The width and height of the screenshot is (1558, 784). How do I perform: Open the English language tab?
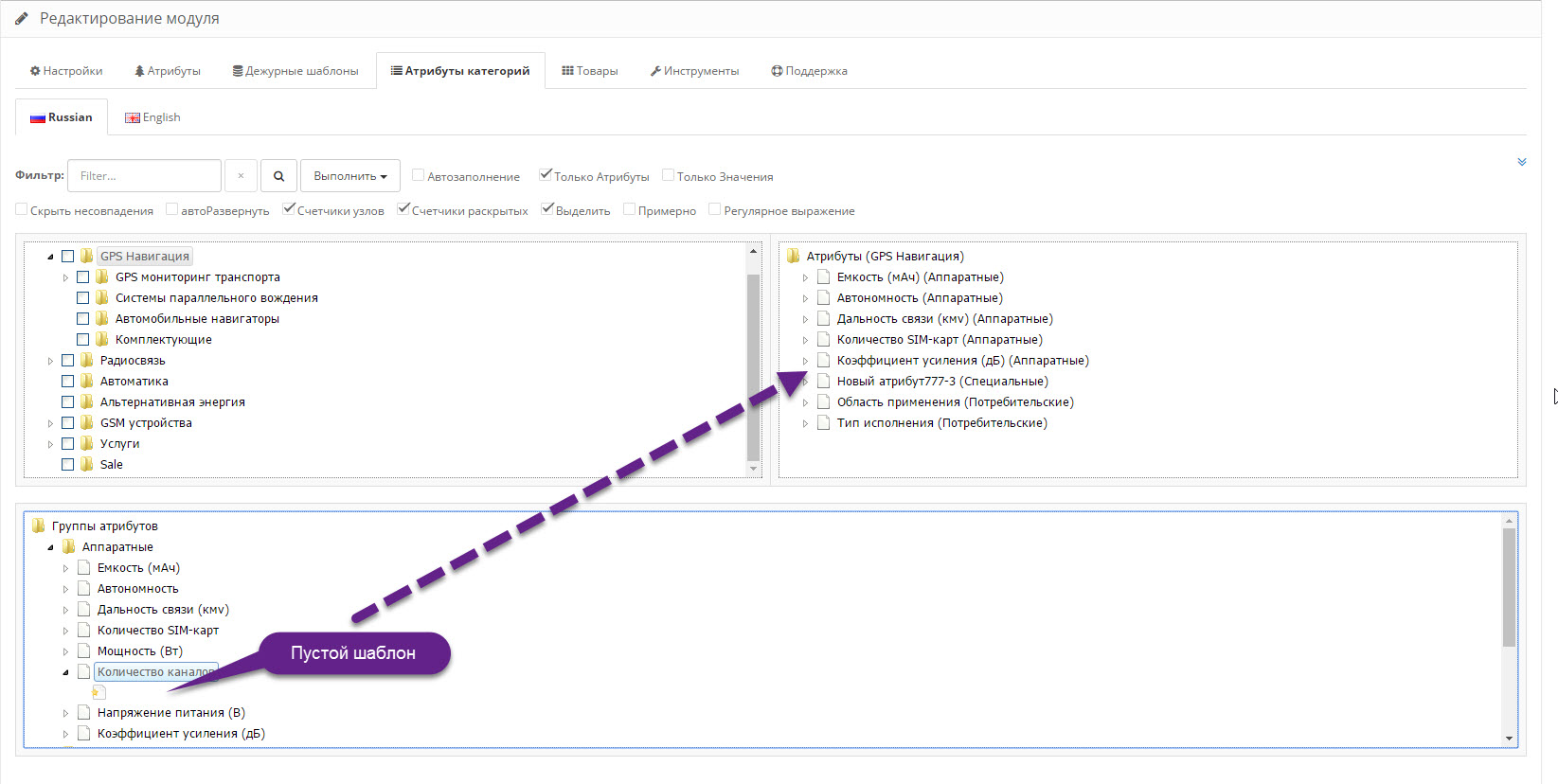click(x=152, y=117)
